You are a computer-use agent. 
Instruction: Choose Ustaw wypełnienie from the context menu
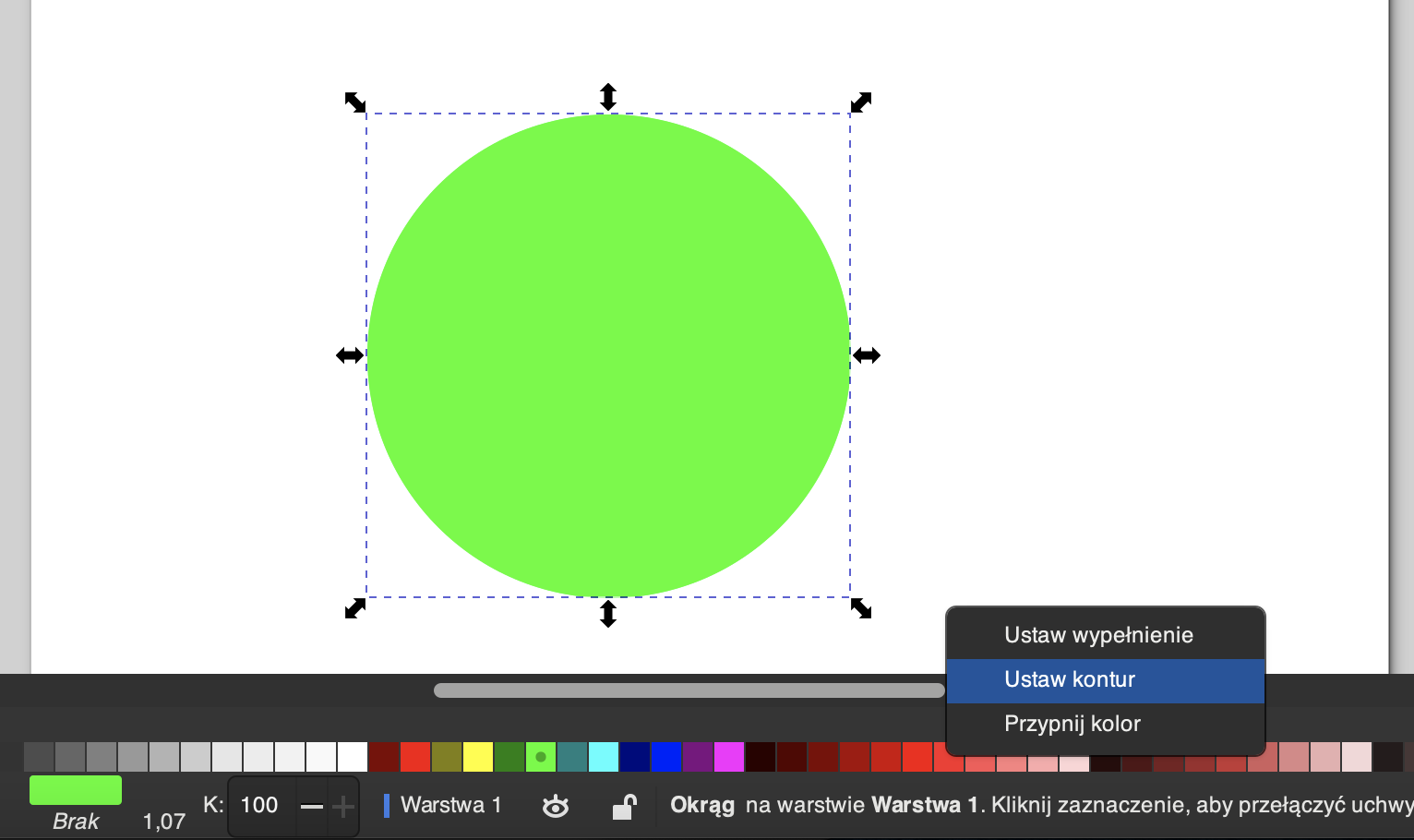pos(1098,635)
